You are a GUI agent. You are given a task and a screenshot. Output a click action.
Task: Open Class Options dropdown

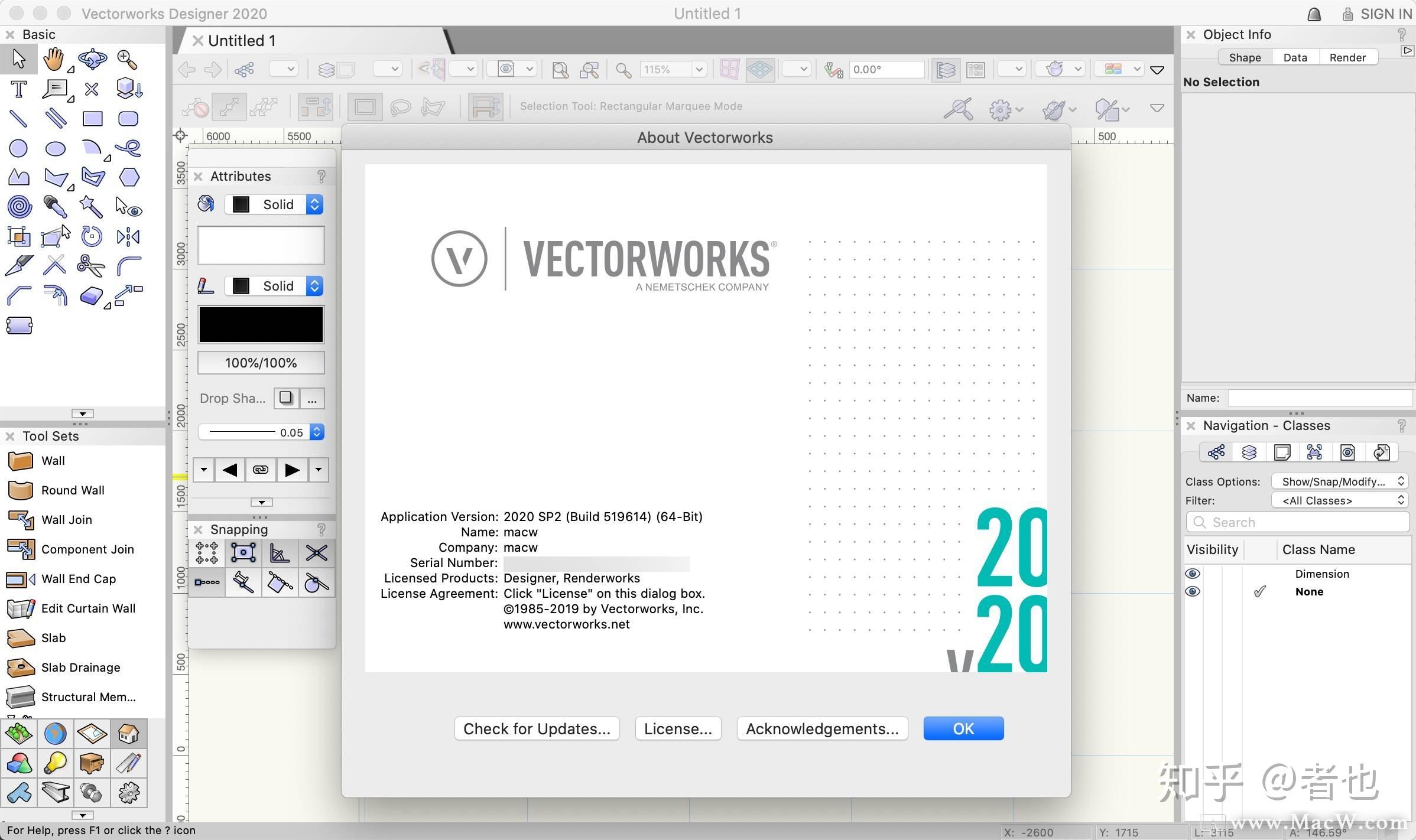pos(1340,481)
